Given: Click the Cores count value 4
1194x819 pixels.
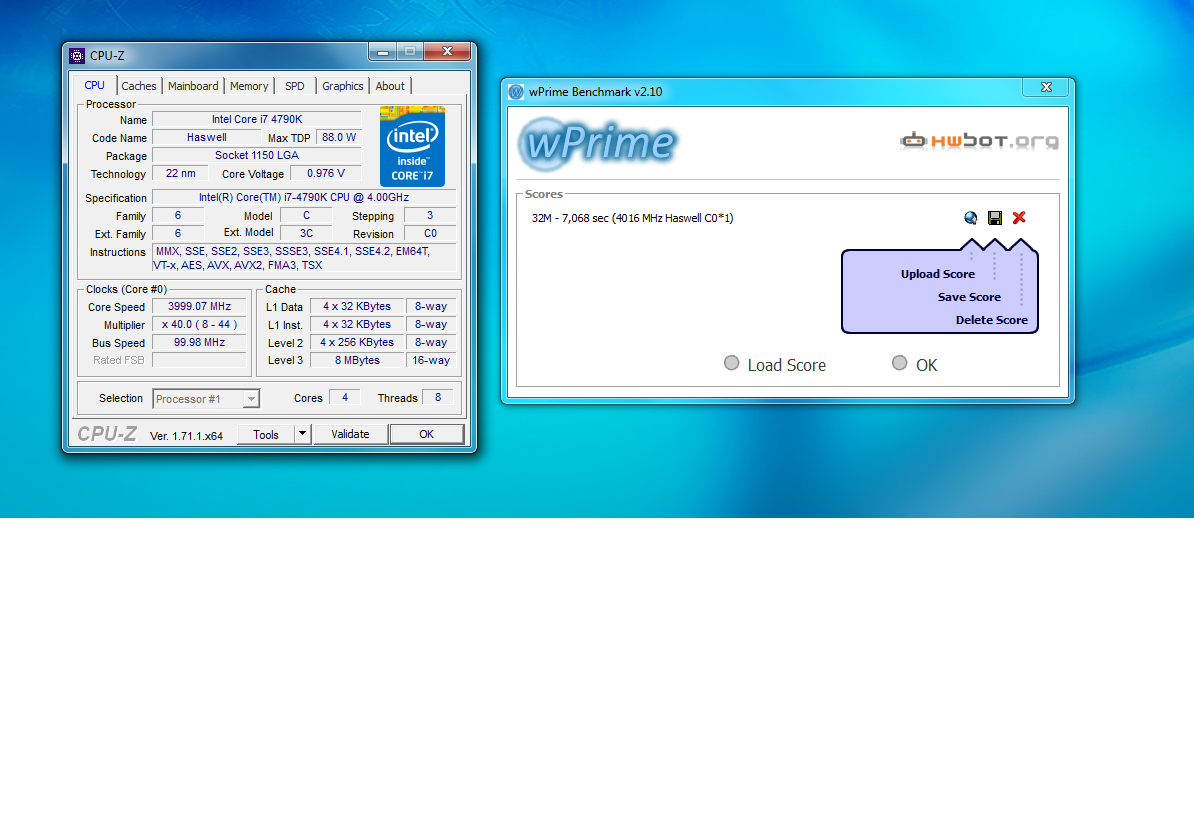Looking at the screenshot, I should [x=345, y=397].
